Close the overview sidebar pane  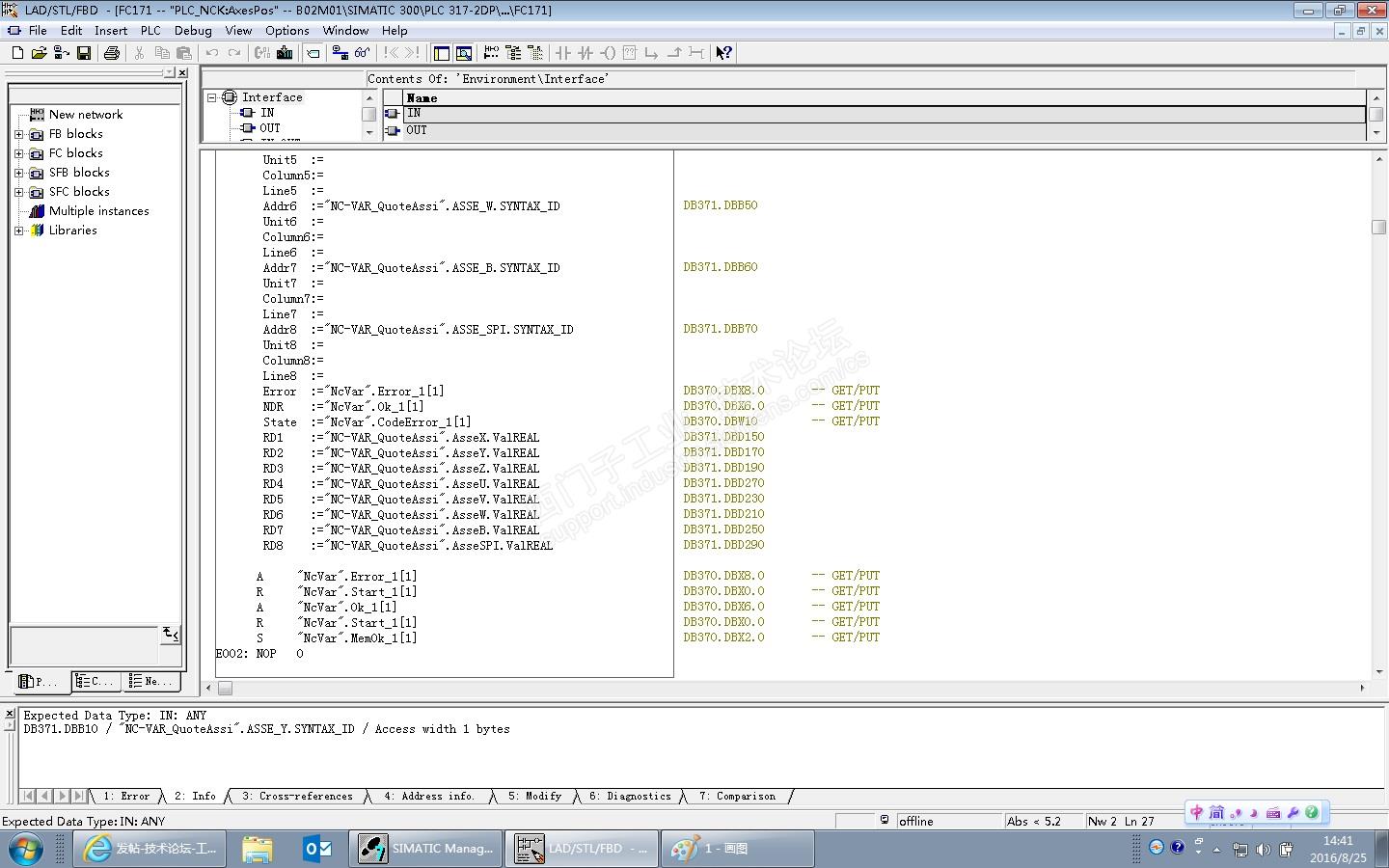click(182, 73)
